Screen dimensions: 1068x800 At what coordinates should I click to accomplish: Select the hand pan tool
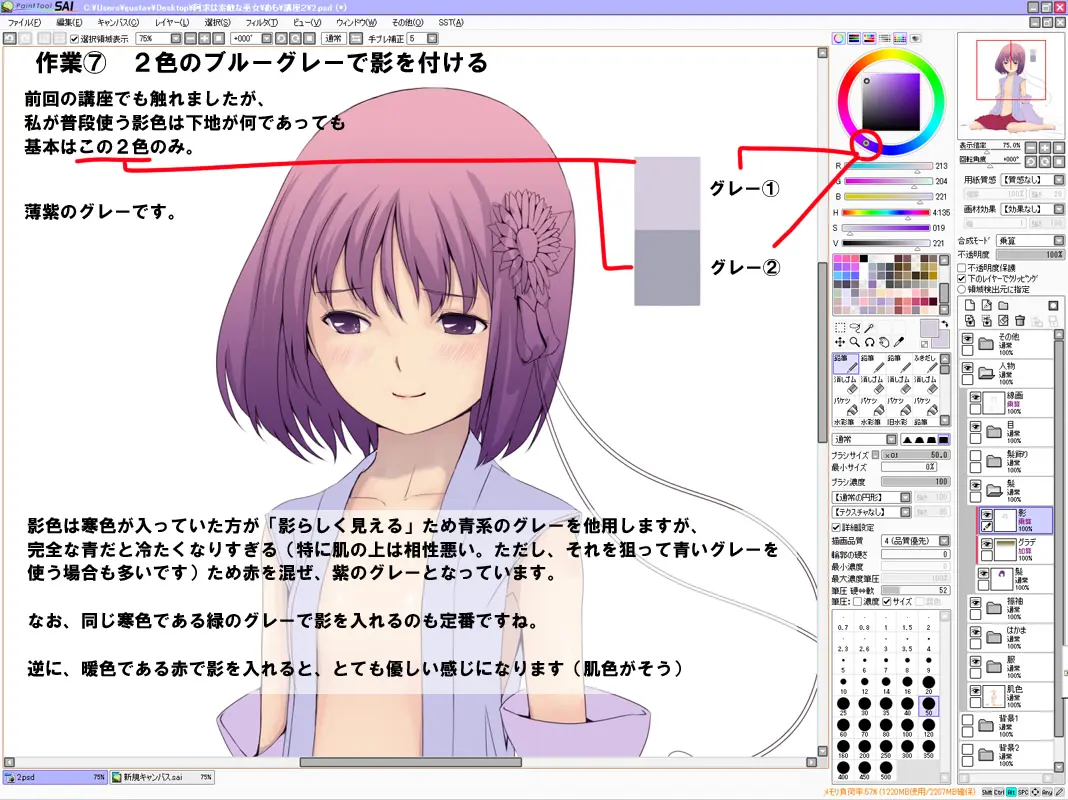tap(884, 342)
